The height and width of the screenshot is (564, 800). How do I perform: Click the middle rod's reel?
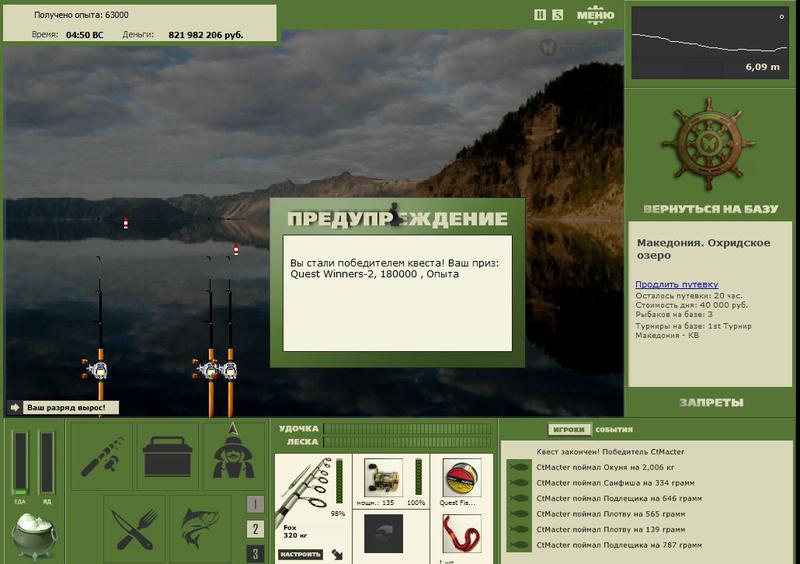pos(207,370)
